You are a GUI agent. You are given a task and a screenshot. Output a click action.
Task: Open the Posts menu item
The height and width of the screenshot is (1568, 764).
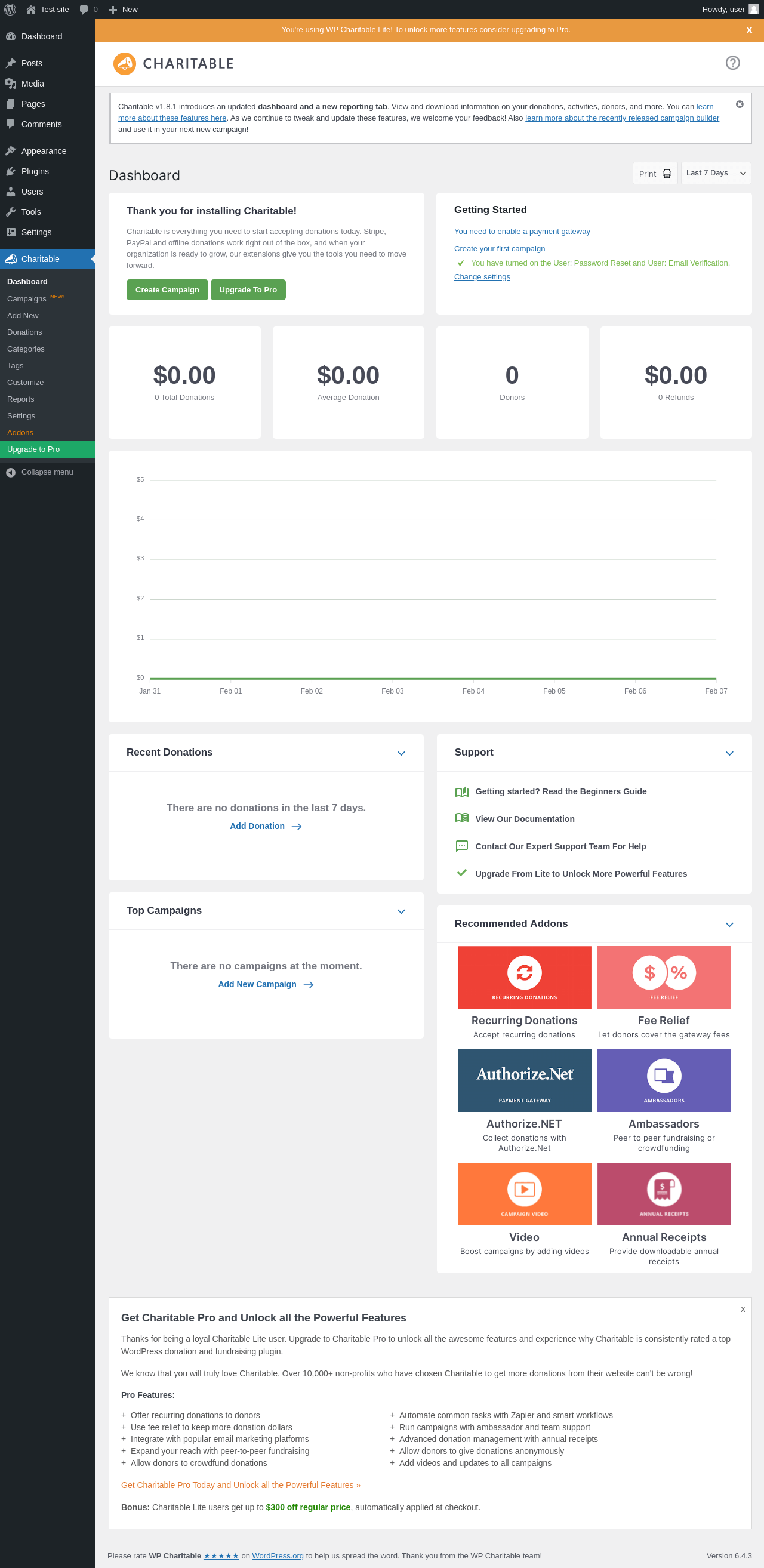(48, 63)
